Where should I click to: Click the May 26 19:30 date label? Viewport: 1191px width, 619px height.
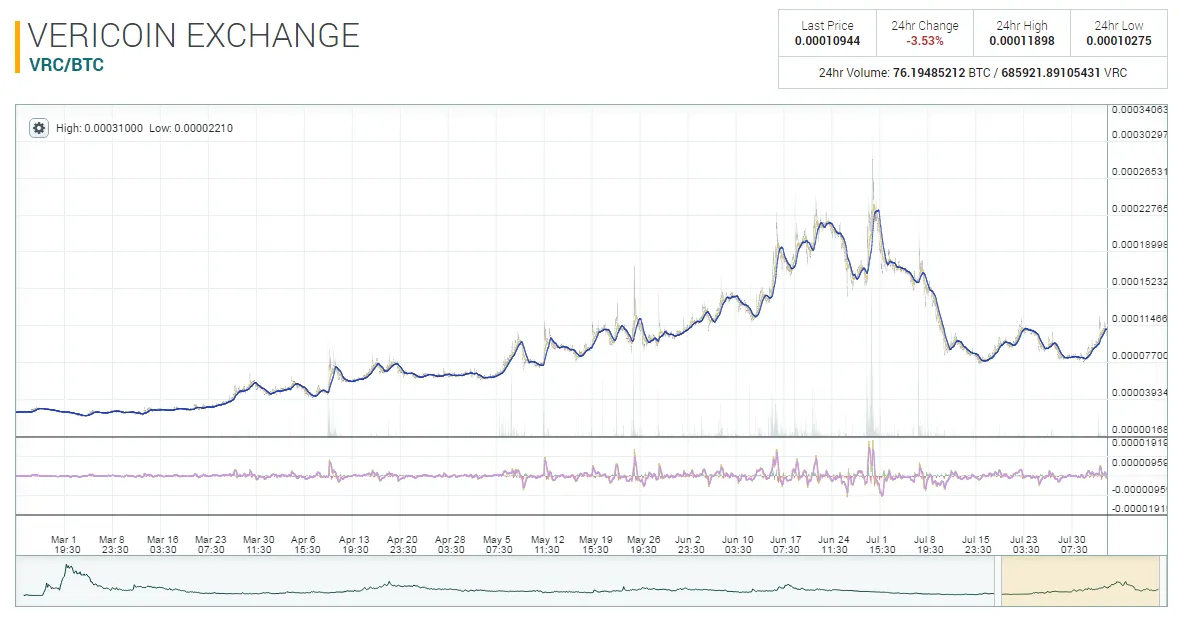coord(643,545)
